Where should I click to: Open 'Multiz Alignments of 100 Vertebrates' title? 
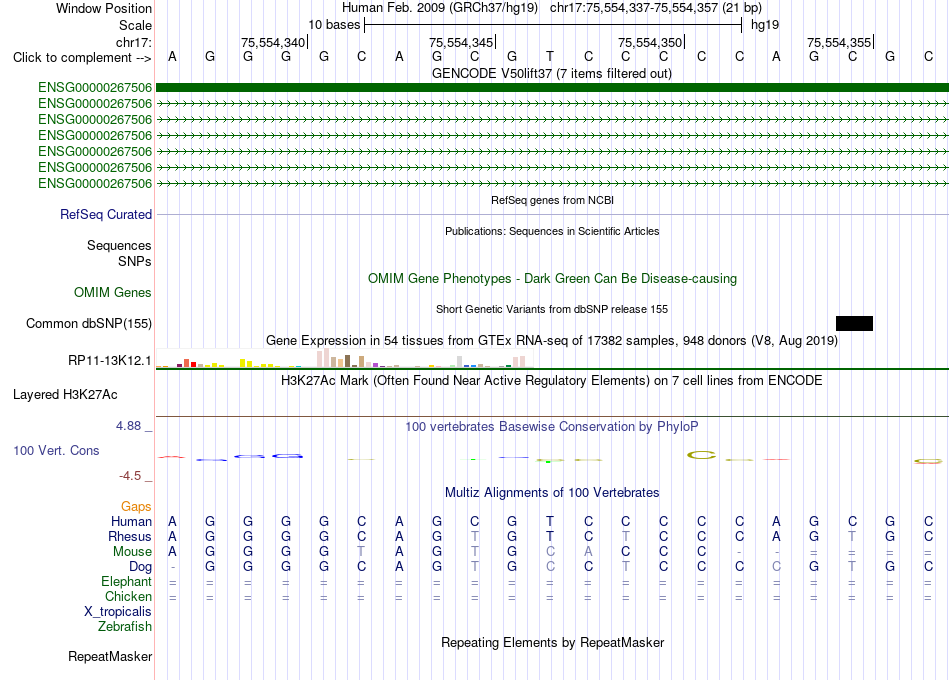click(x=552, y=493)
